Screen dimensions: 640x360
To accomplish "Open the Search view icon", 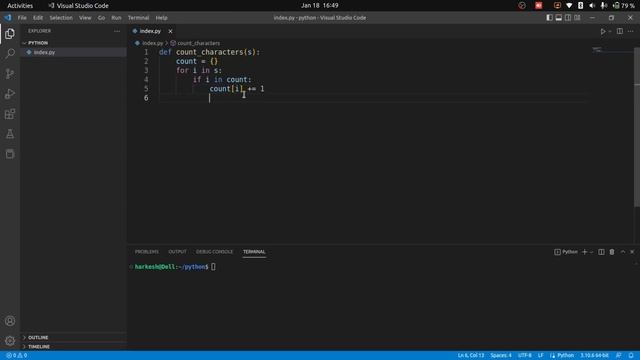I will 10,53.
